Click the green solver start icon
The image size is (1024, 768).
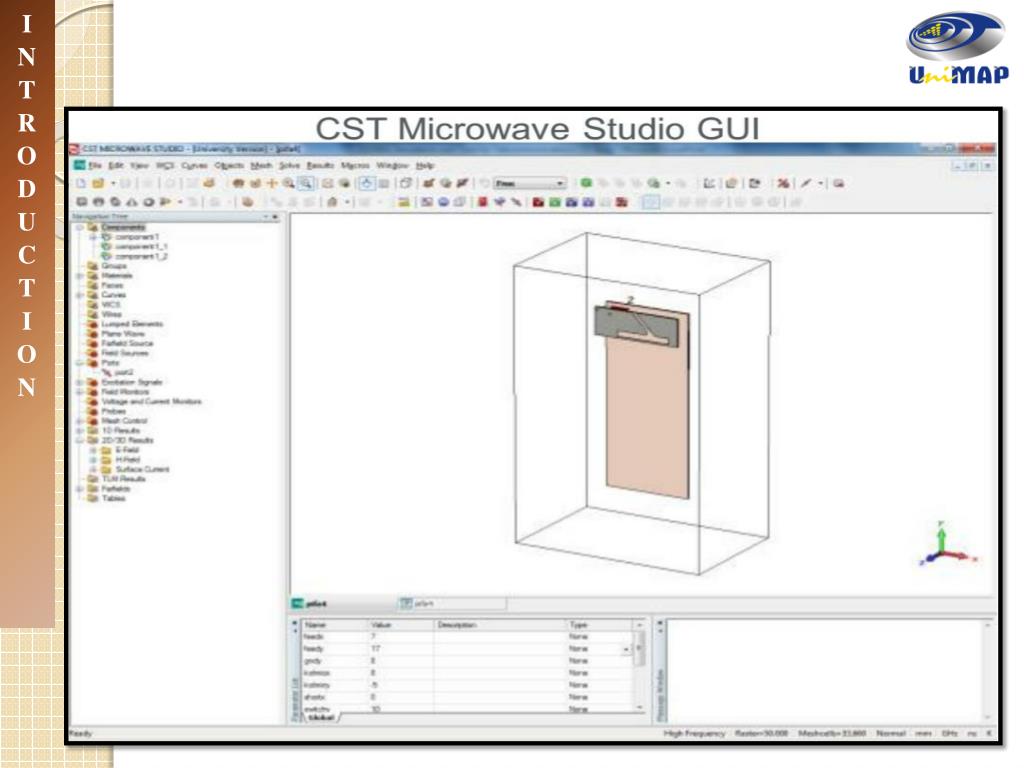click(586, 184)
